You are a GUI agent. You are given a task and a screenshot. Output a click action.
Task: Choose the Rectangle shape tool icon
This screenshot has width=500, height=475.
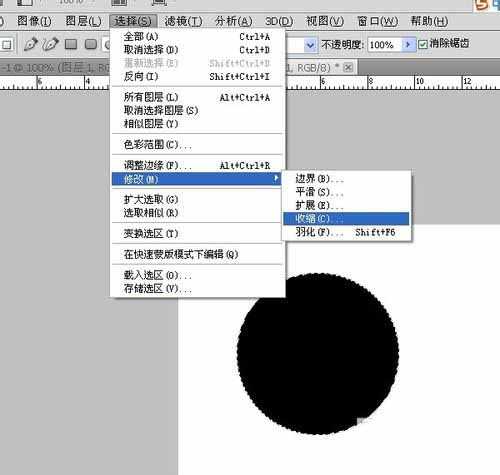point(71,44)
